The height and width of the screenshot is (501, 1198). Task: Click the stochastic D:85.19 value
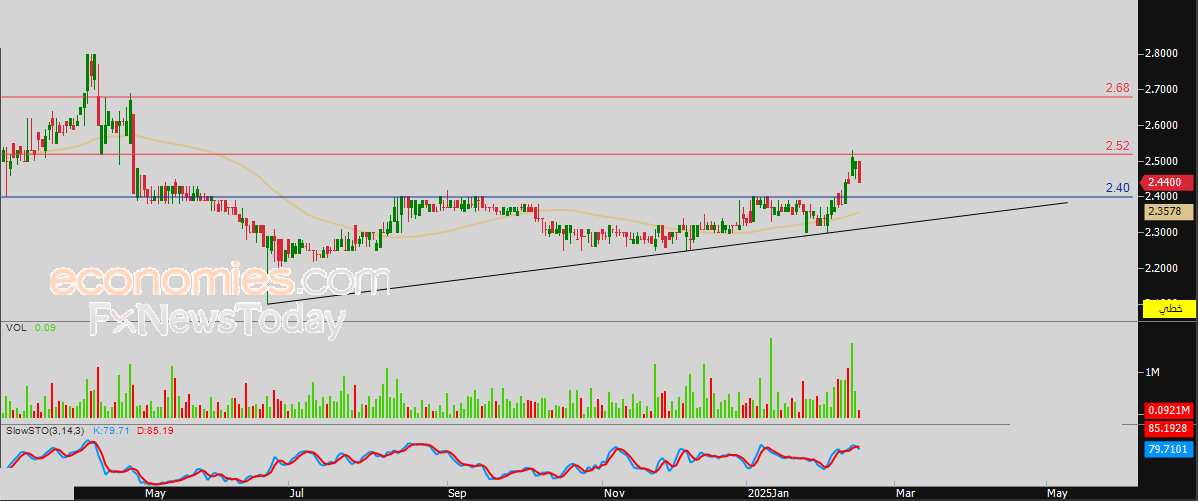point(155,432)
